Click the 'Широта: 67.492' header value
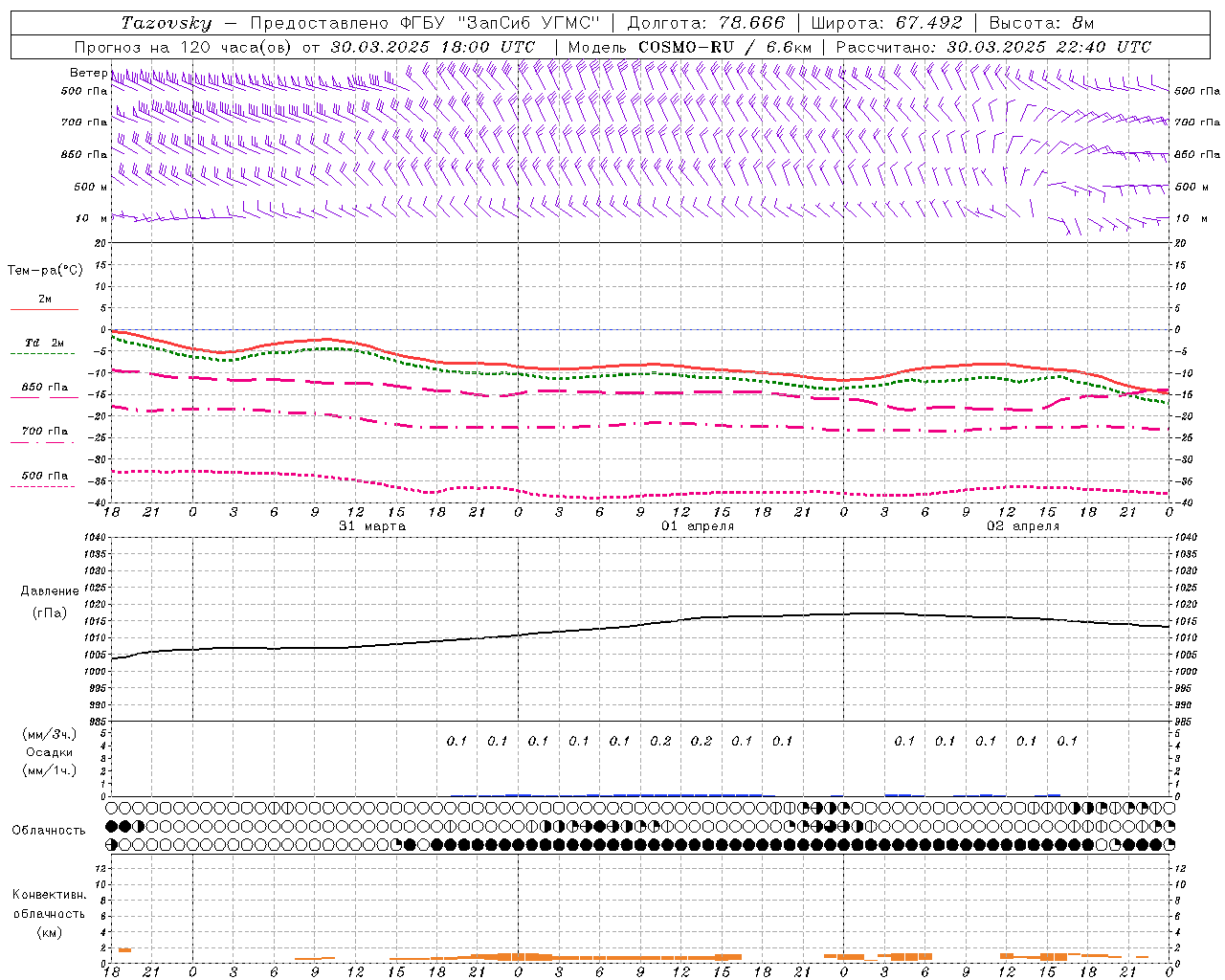1225x980 pixels. (886, 23)
